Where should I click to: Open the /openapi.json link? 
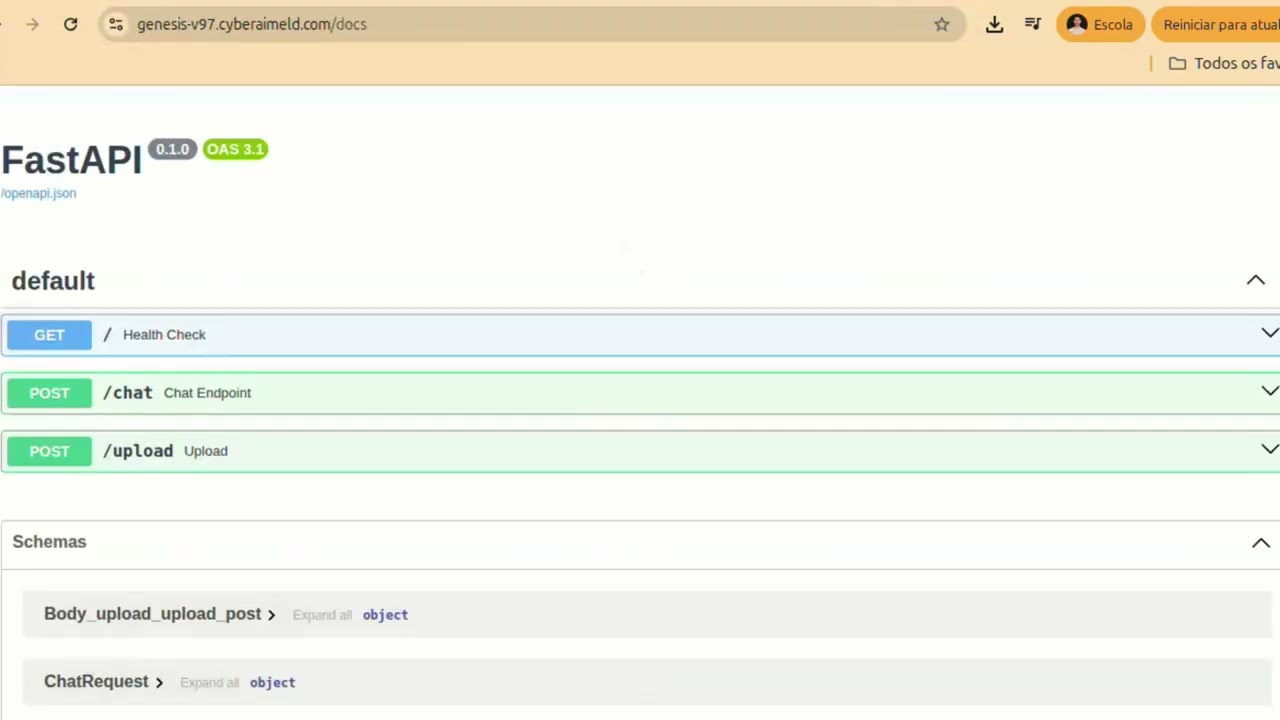[38, 193]
